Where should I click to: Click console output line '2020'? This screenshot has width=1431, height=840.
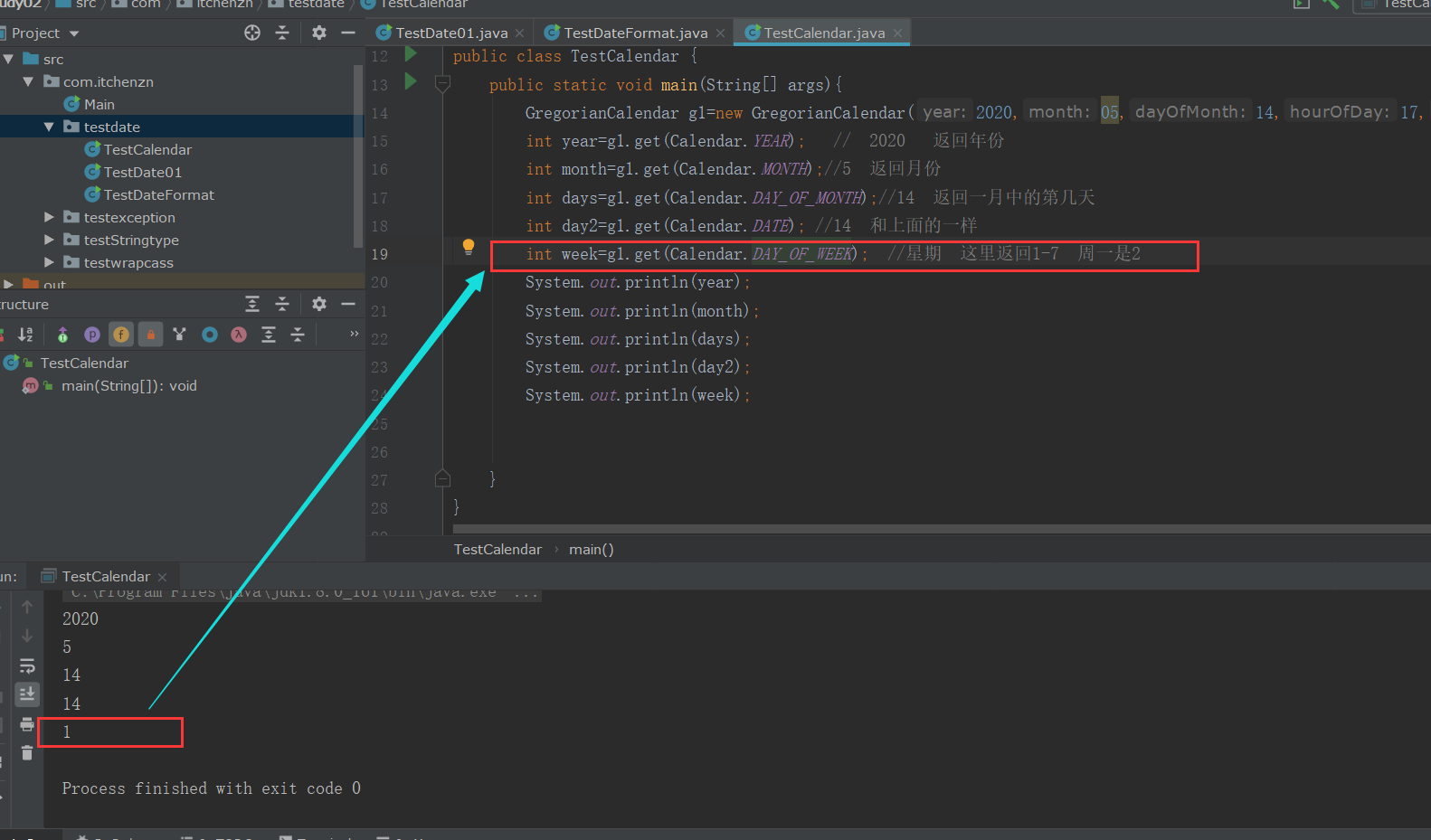coord(81,618)
